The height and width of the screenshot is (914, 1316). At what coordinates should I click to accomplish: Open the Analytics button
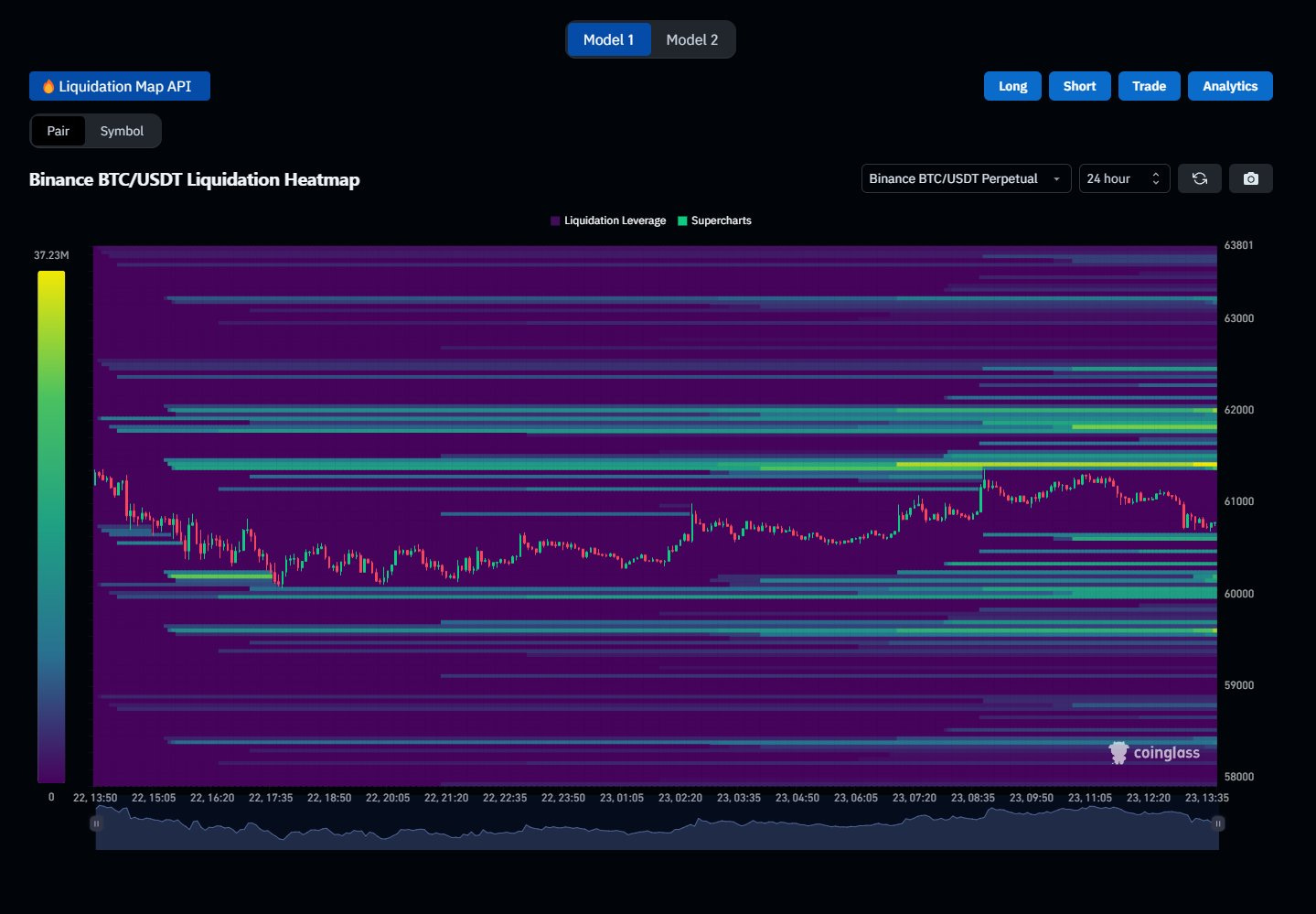[1230, 86]
